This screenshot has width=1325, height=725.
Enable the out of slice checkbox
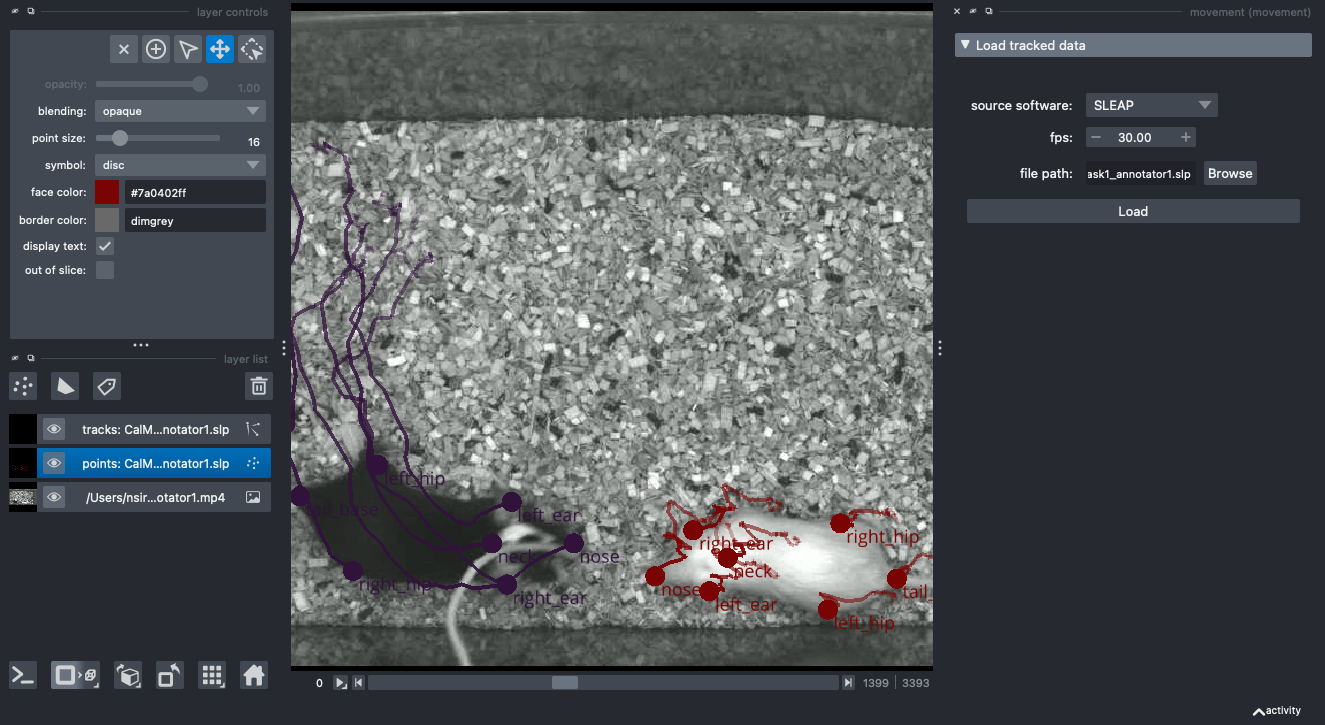(105, 270)
